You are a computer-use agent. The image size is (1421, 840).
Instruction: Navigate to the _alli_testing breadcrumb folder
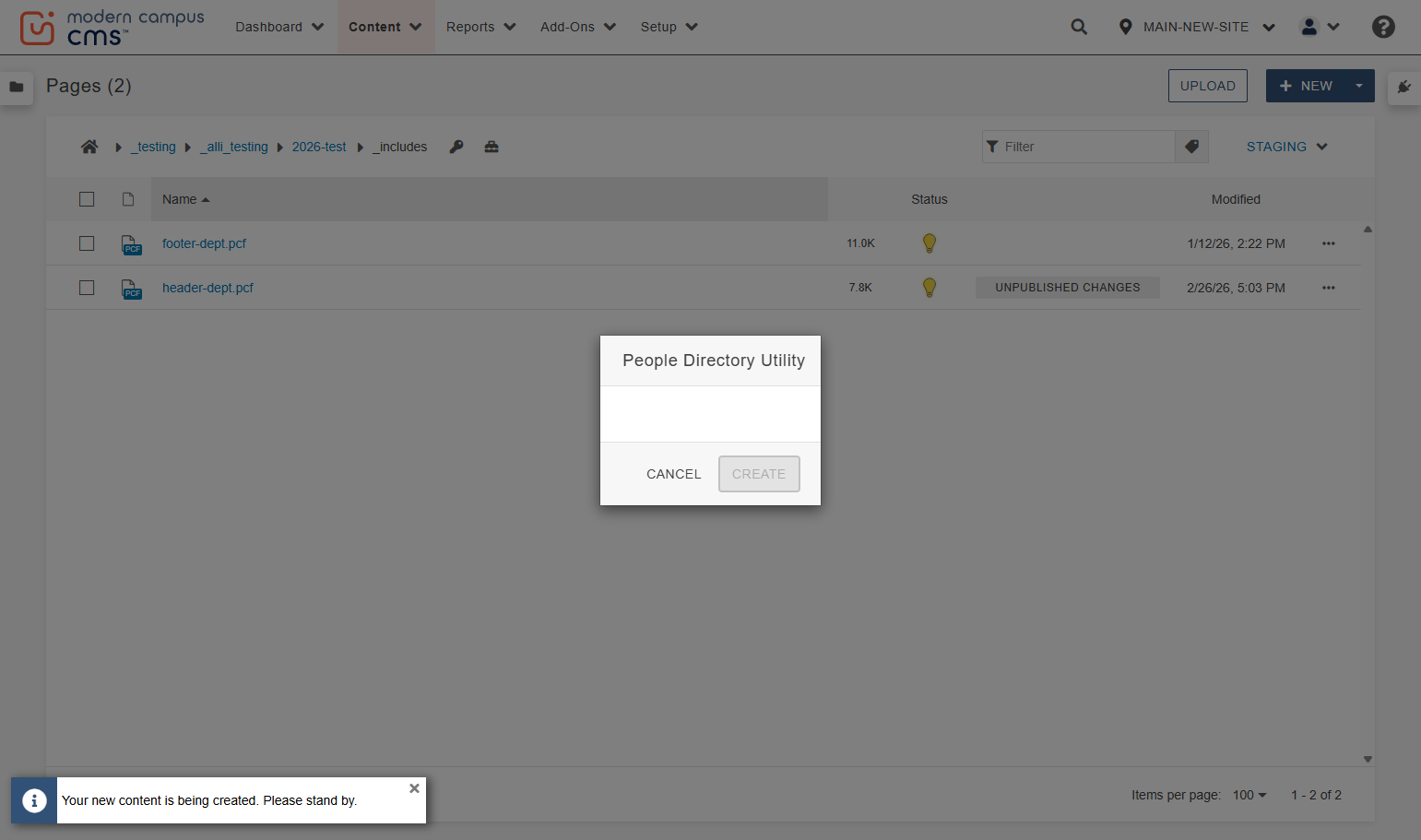pyautogui.click(x=234, y=147)
